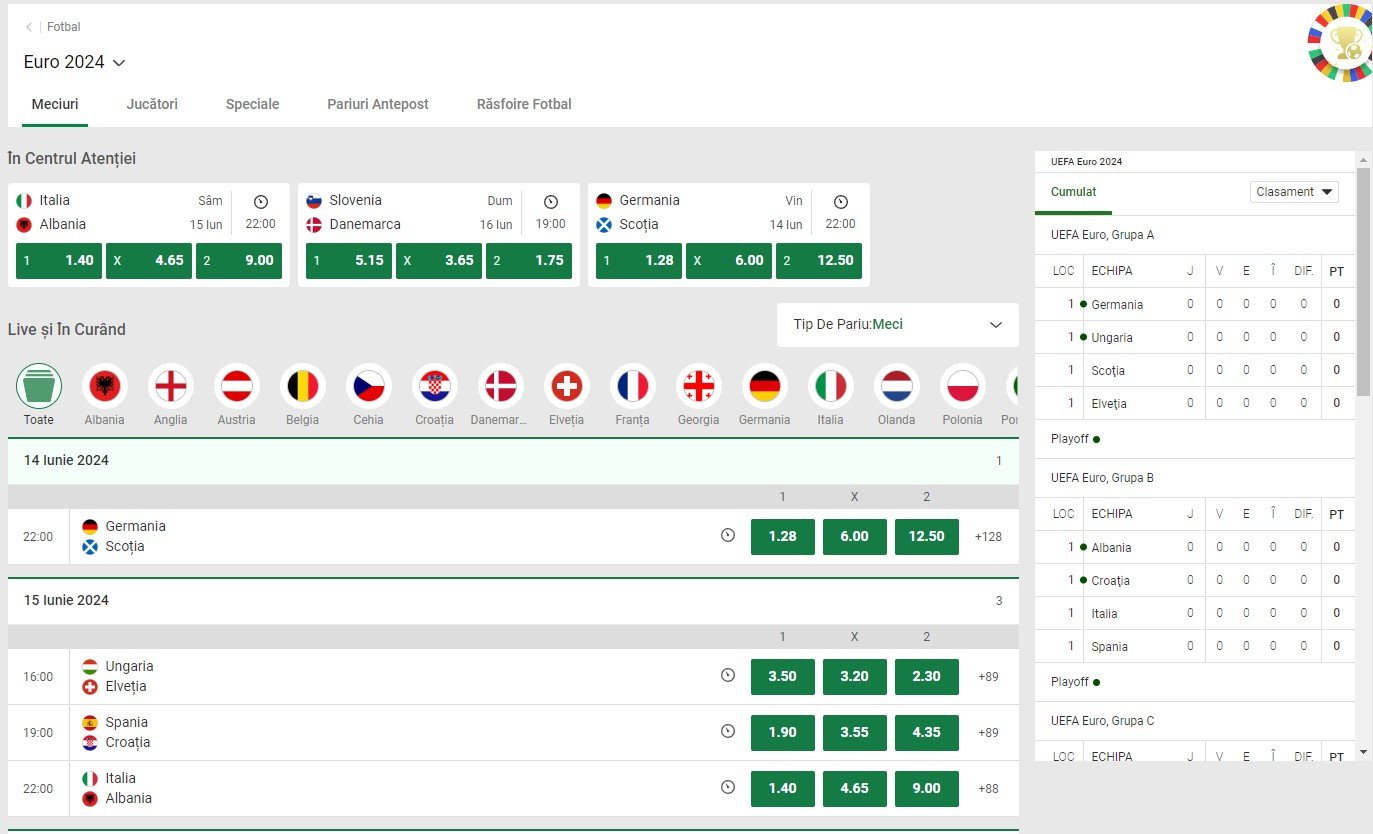The image size is (1373, 834).
Task: Filter matches by Franța flag
Action: coord(633,386)
